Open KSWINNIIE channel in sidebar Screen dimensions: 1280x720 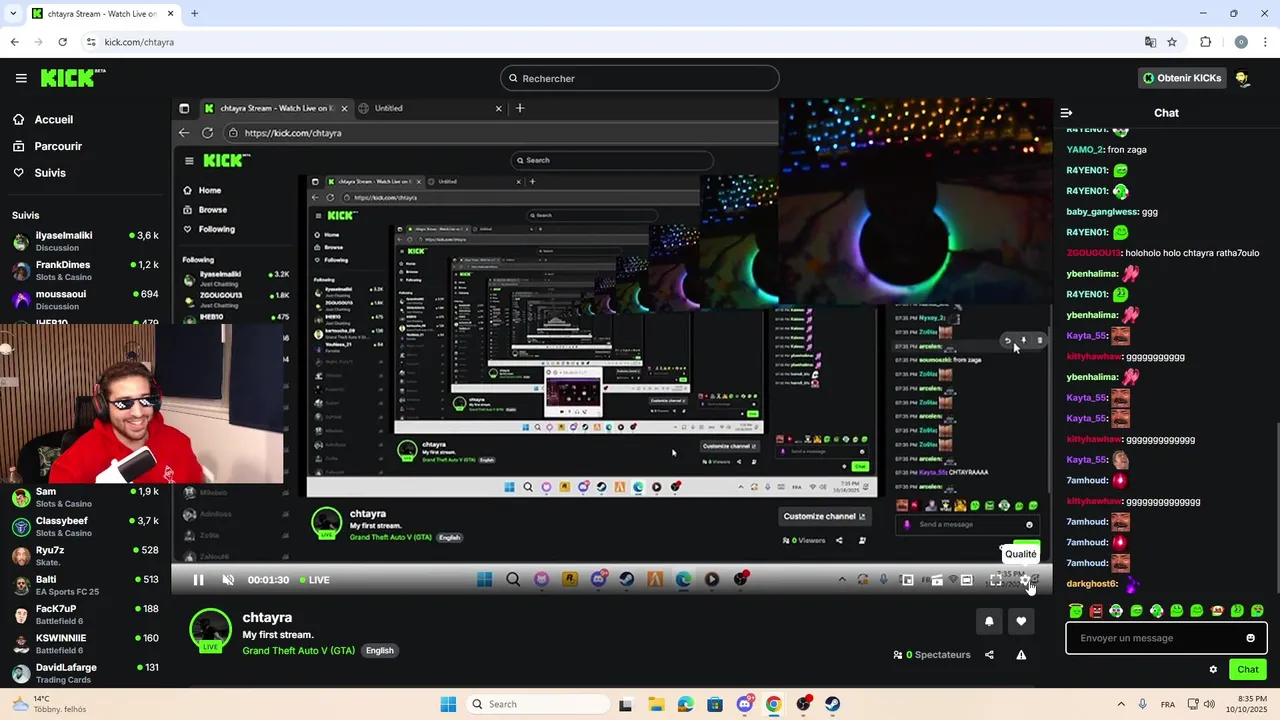click(x=85, y=643)
